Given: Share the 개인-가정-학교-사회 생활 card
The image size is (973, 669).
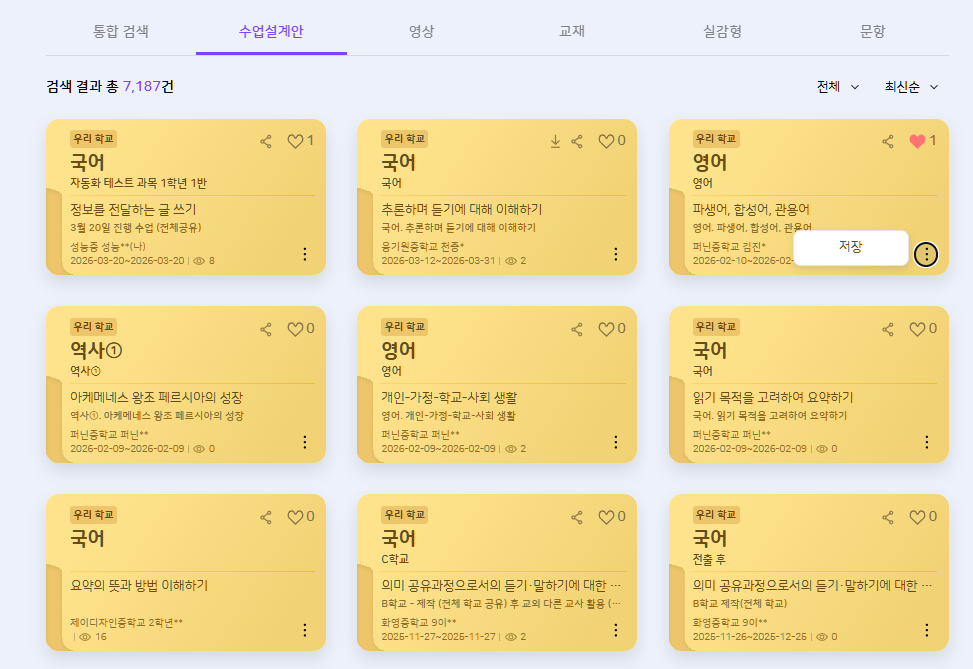Looking at the screenshot, I should (x=577, y=329).
